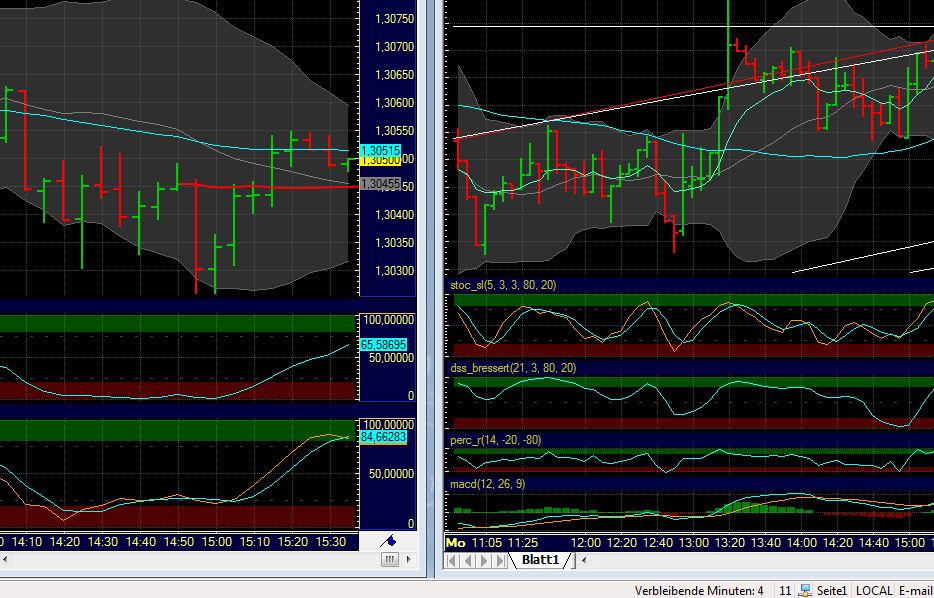Jump to first sheet using leftmost navigation arrow
Viewport: 934px width, 598px height.
click(451, 561)
